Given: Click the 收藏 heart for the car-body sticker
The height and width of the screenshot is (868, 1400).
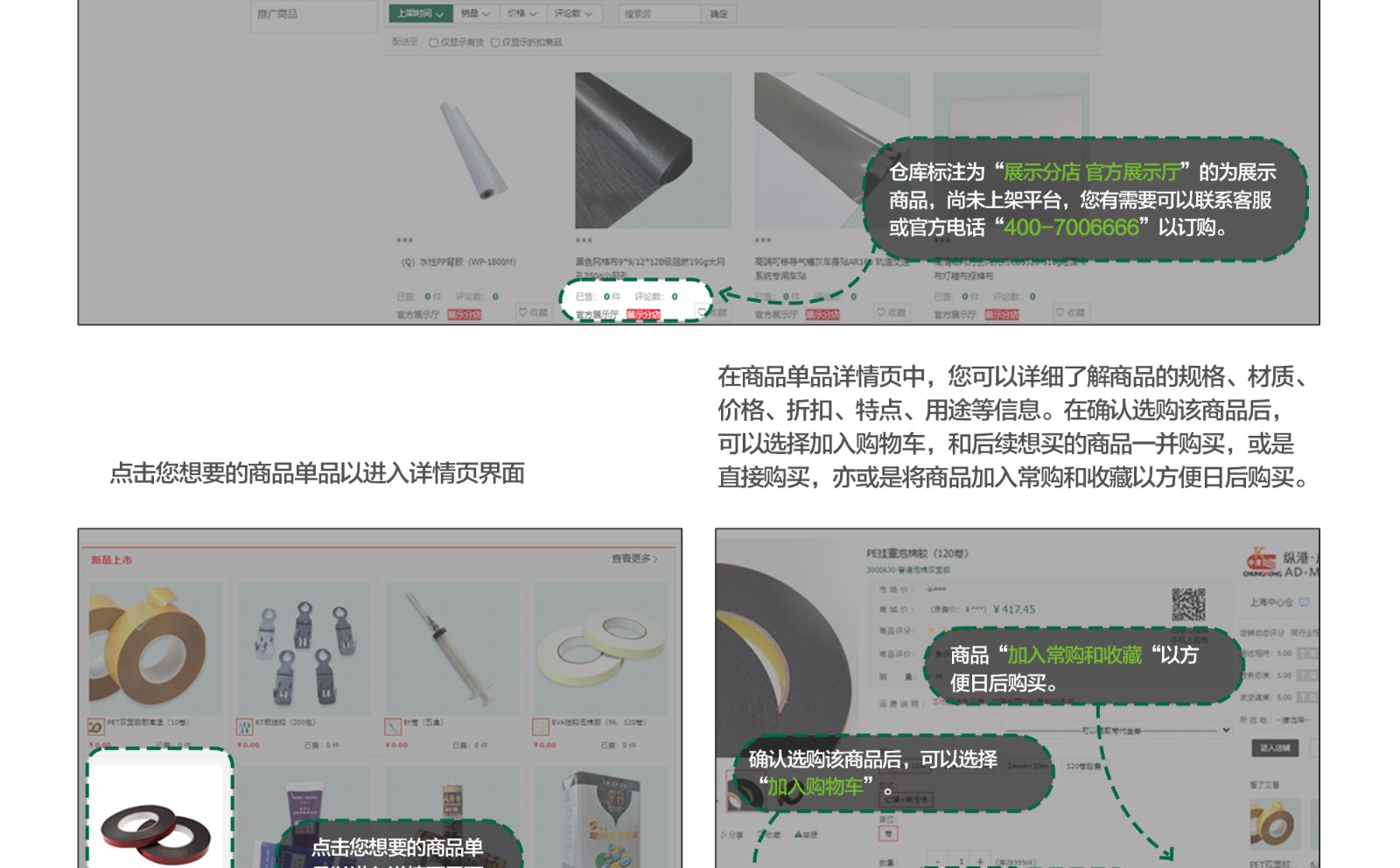Looking at the screenshot, I should [892, 312].
